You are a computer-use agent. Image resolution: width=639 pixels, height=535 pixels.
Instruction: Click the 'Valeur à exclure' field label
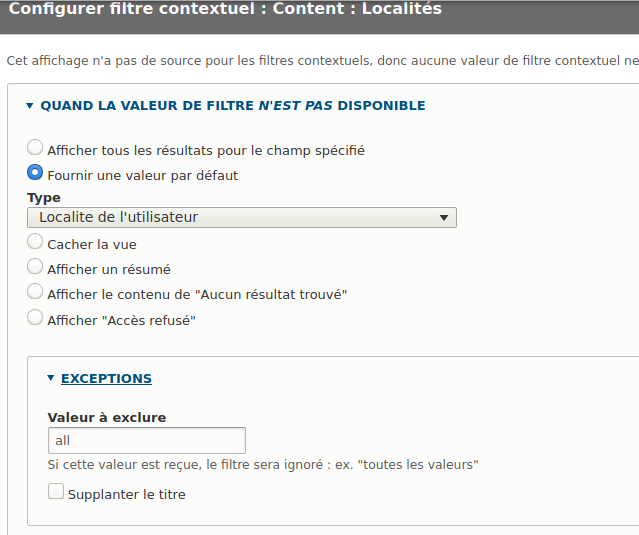[106, 417]
